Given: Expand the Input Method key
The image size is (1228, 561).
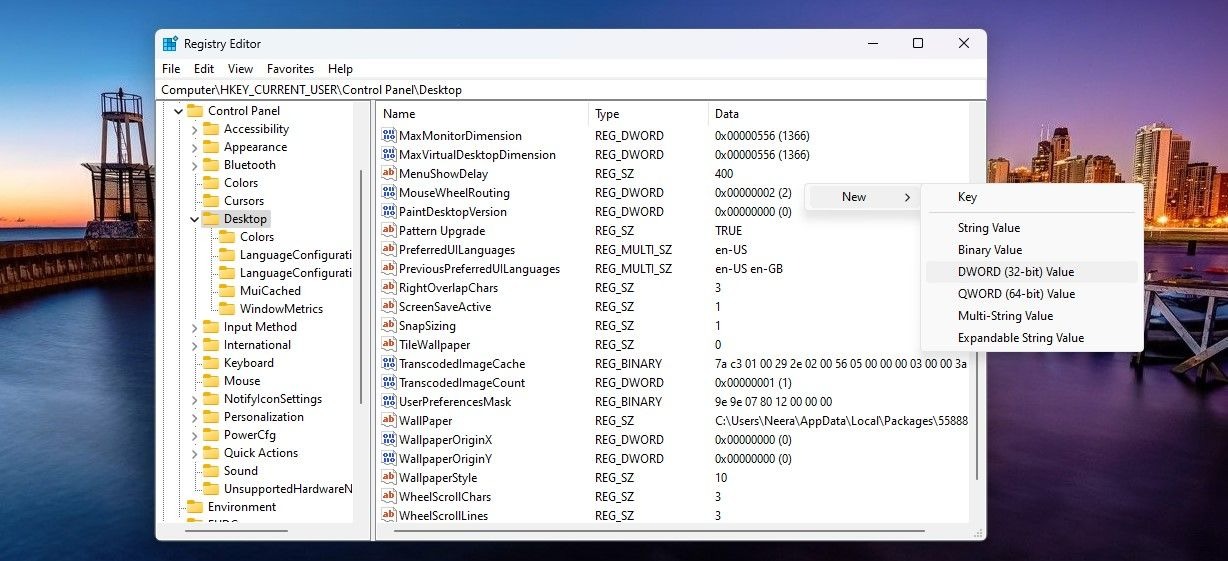Looking at the screenshot, I should click(195, 327).
